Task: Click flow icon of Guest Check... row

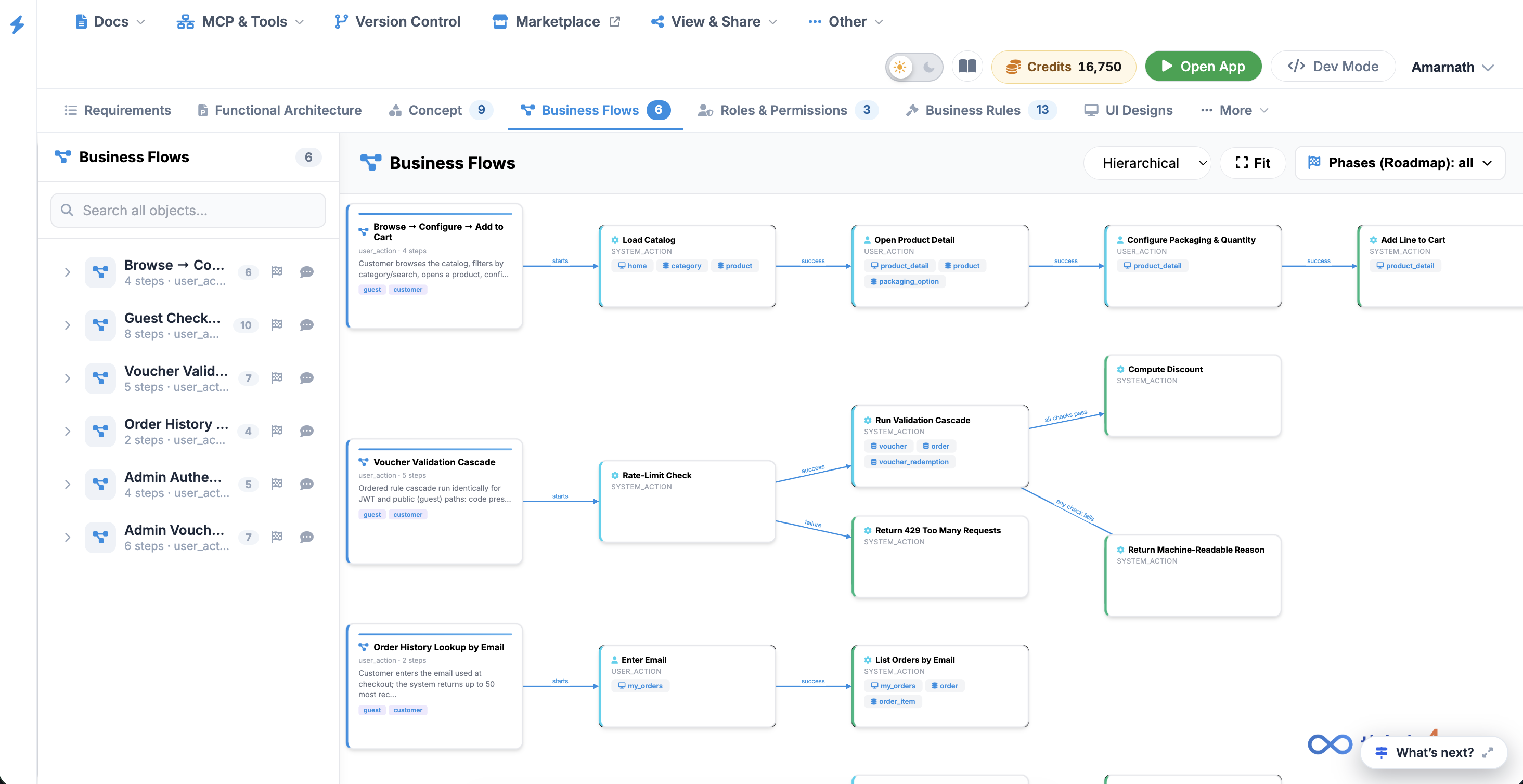Action: [100, 325]
